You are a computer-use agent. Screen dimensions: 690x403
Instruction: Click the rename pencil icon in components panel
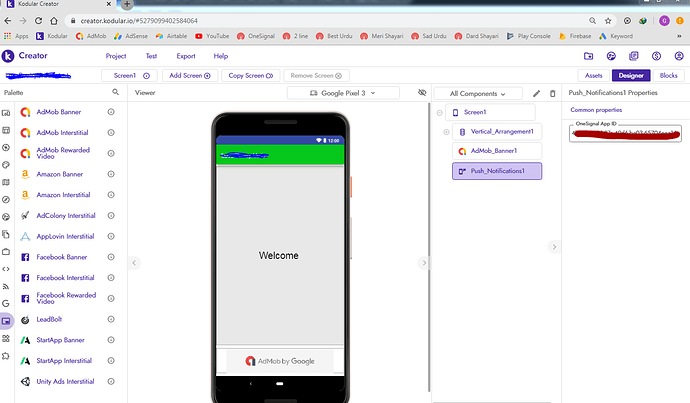coord(536,93)
